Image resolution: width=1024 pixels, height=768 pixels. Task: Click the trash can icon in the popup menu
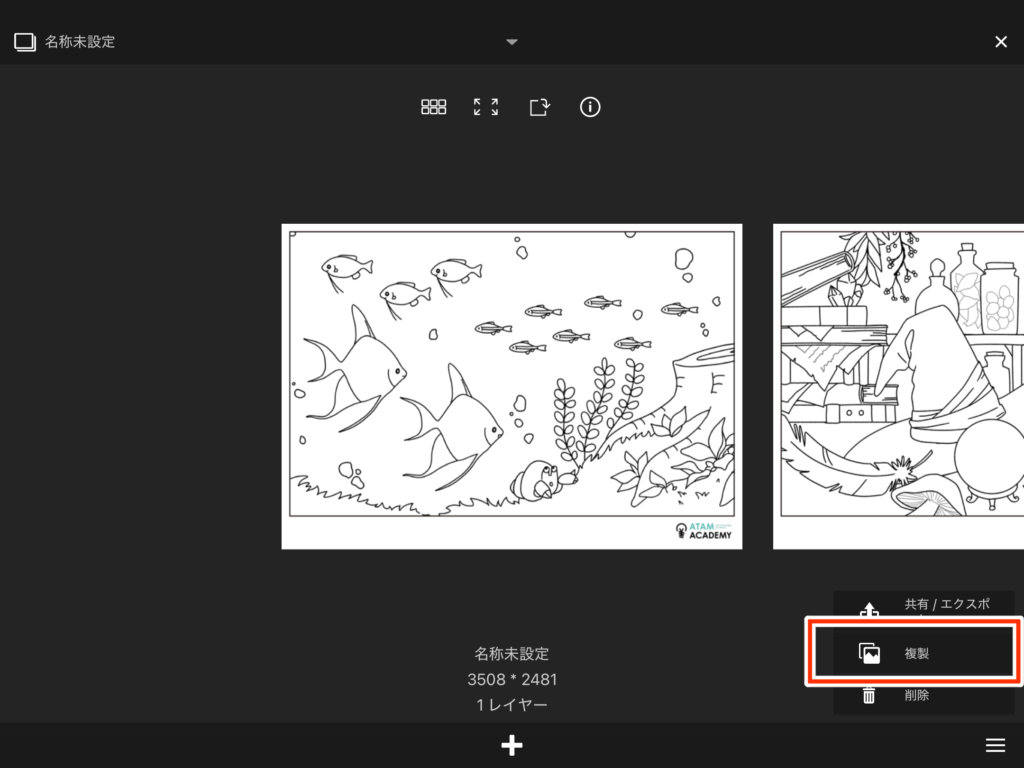tap(869, 695)
